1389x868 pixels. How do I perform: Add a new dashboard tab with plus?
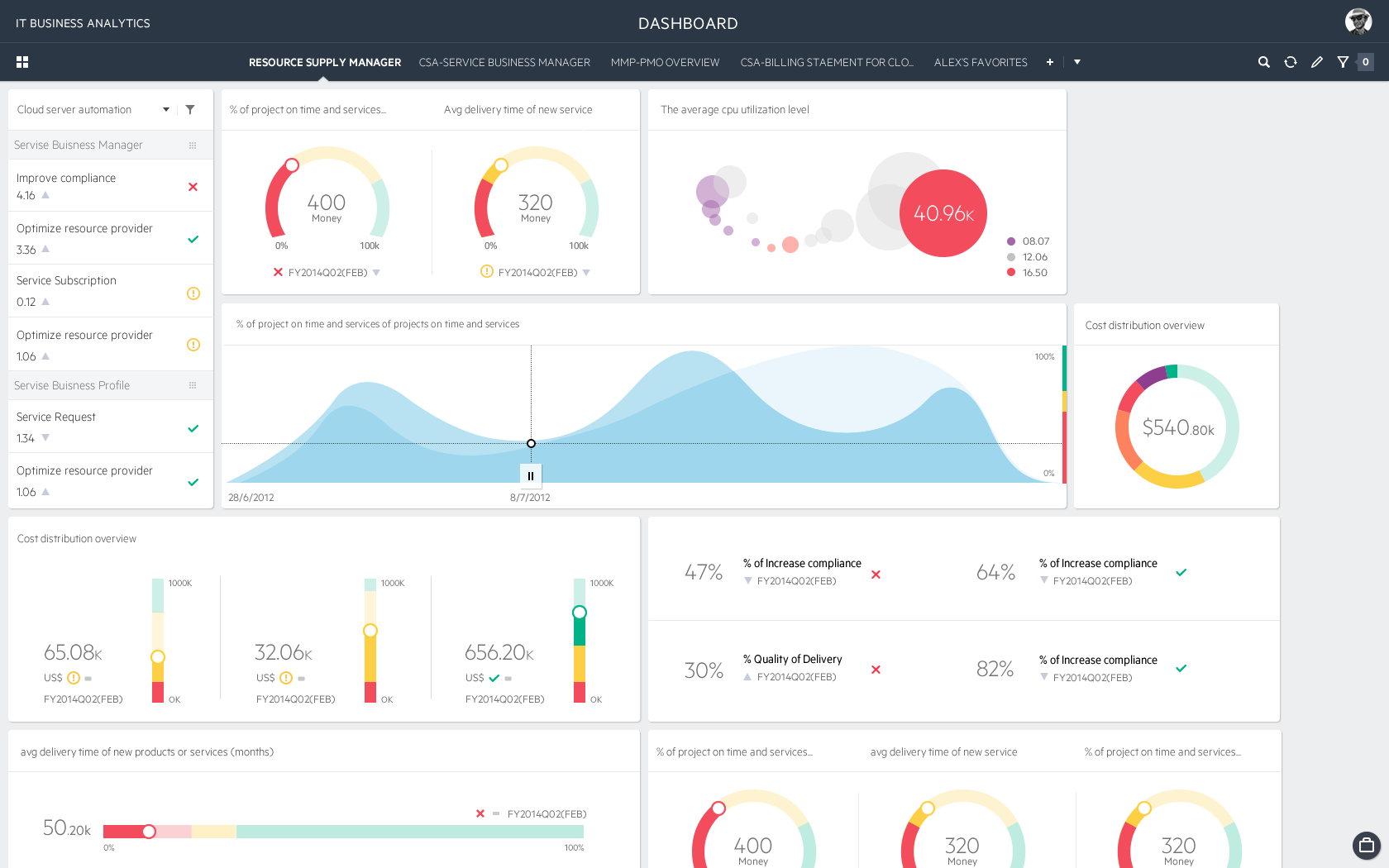[1050, 62]
